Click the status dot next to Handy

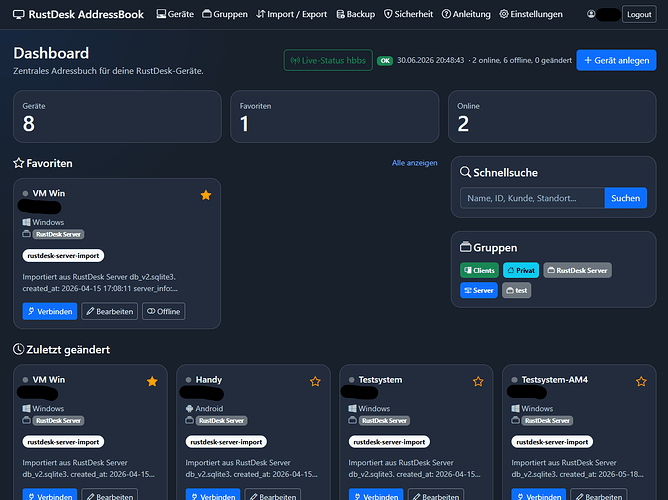[188, 379]
